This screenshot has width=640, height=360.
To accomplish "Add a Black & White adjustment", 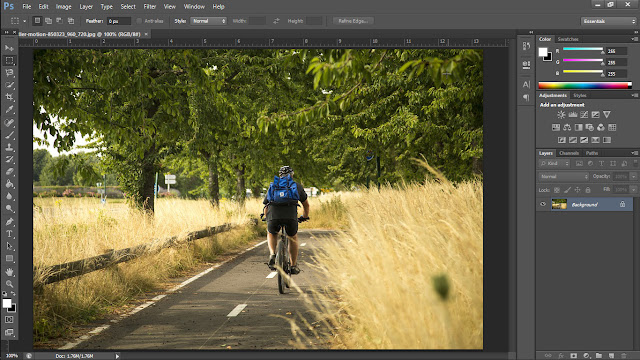I will click(578, 127).
